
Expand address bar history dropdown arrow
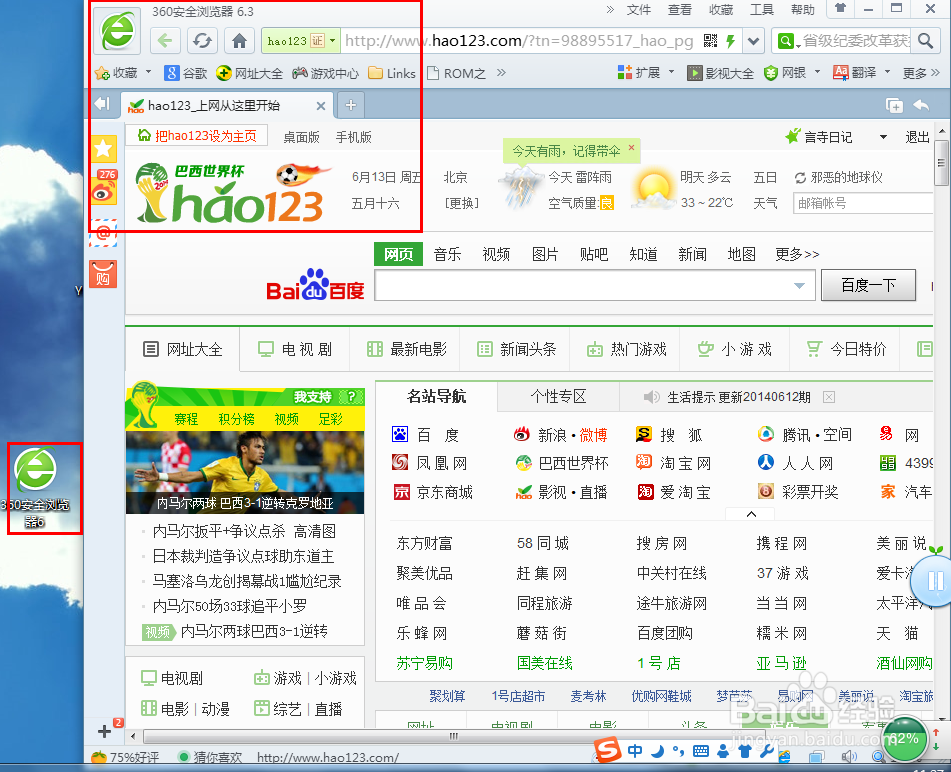pyautogui.click(x=753, y=41)
